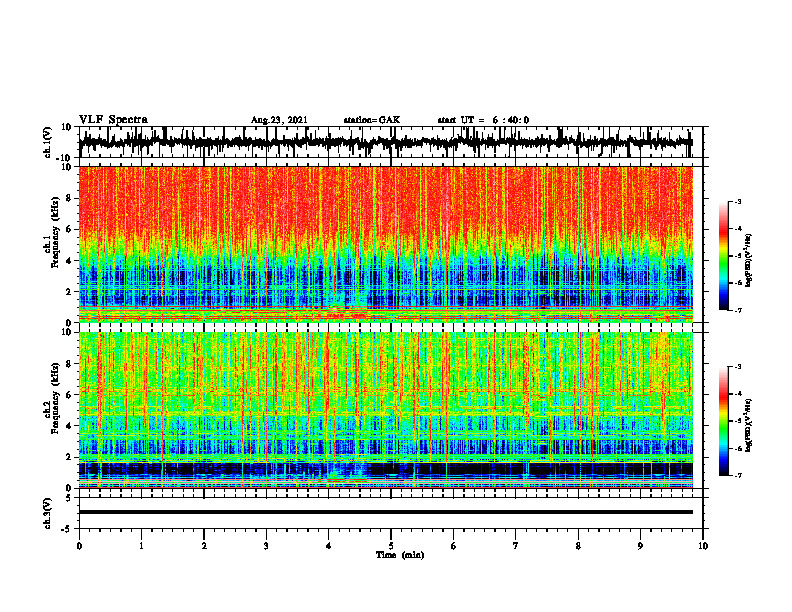Image resolution: width=792 pixels, height=612 pixels.
Task: Click the "station=GAK" label
Action: click(x=372, y=120)
